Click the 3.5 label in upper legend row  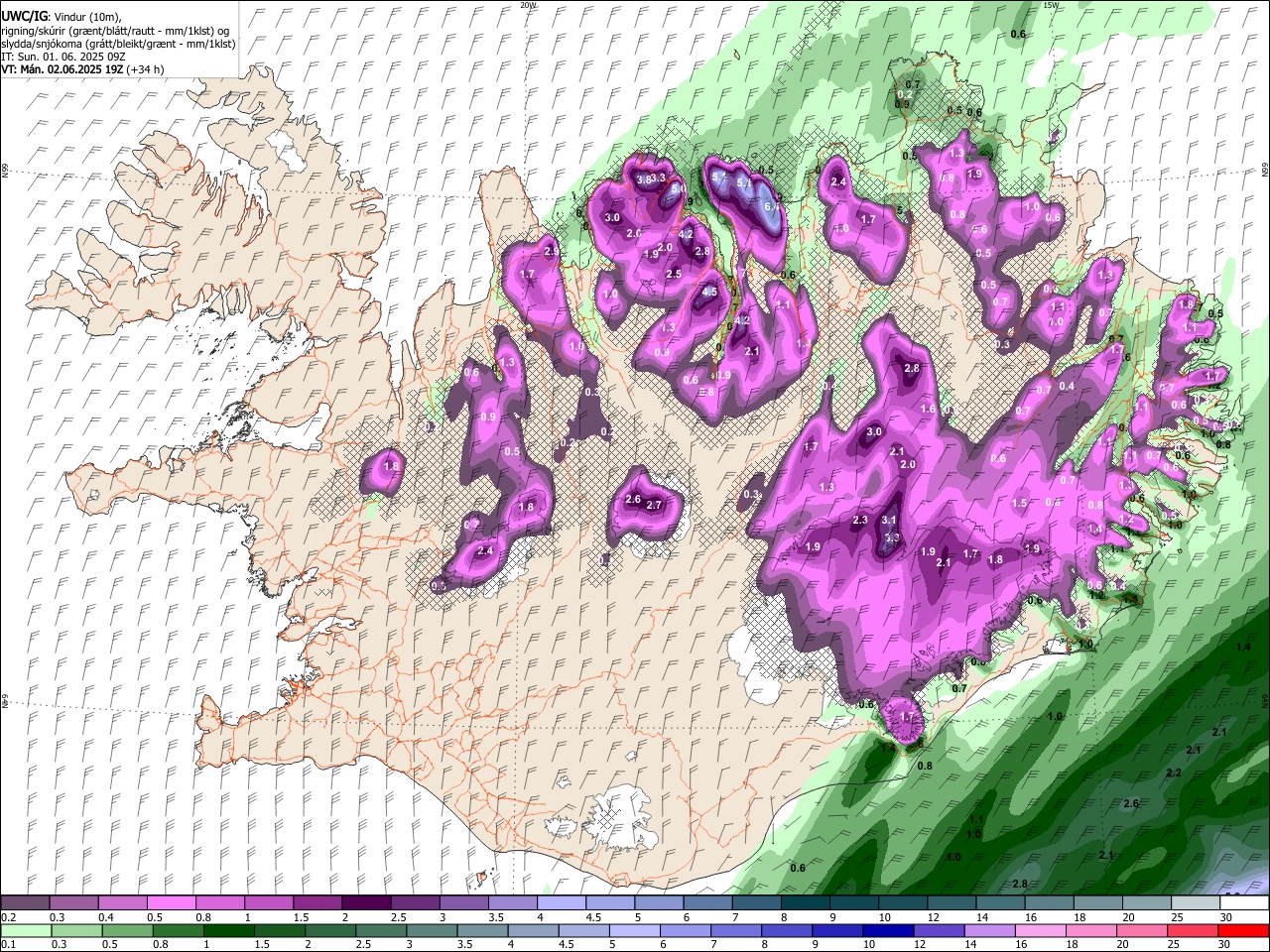tap(494, 917)
